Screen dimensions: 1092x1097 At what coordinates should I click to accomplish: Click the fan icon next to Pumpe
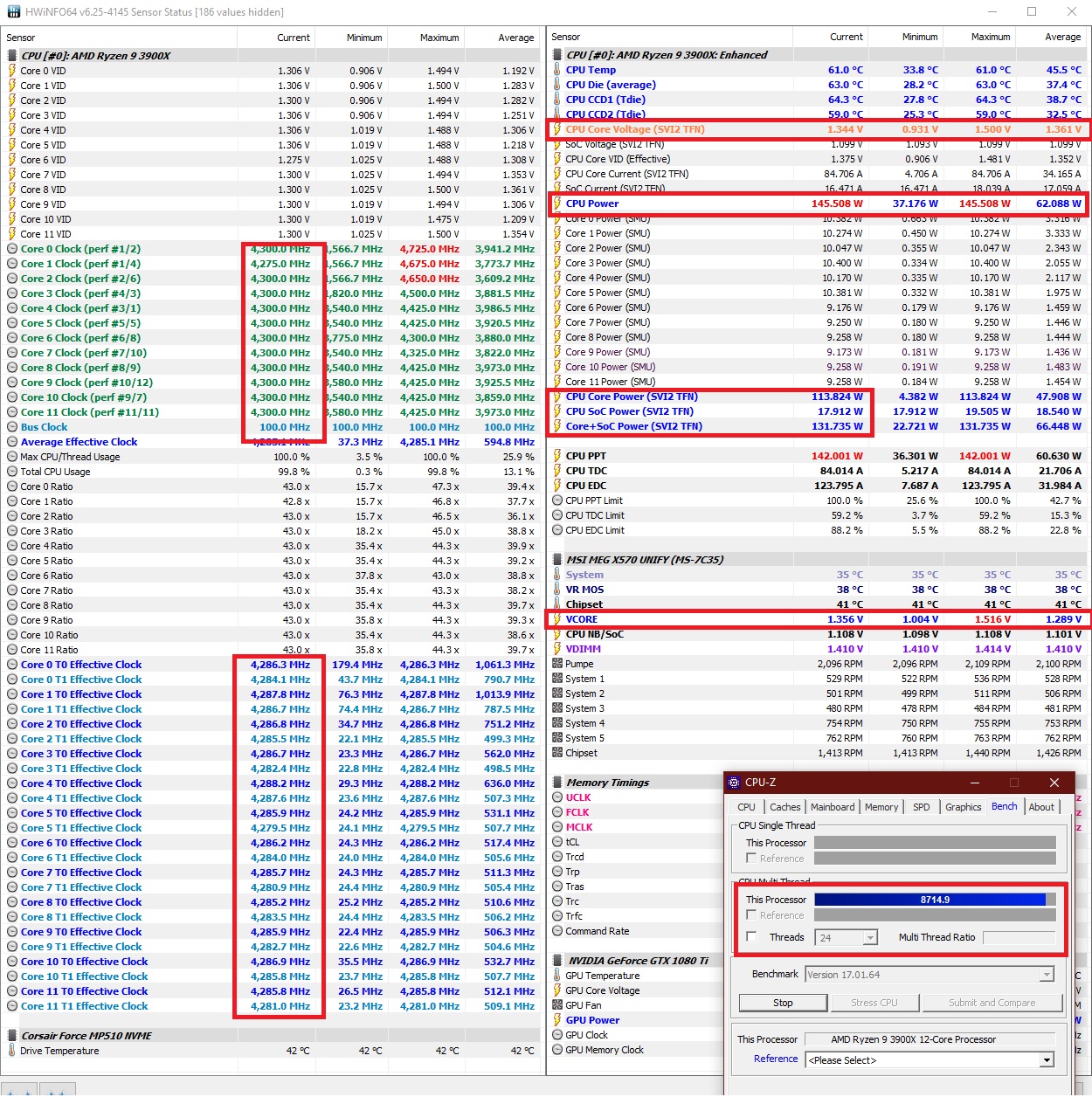(x=557, y=664)
